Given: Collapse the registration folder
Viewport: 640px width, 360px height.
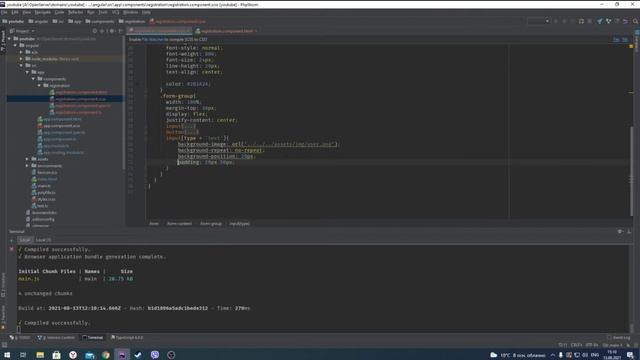Looking at the screenshot, I should 40,86.
